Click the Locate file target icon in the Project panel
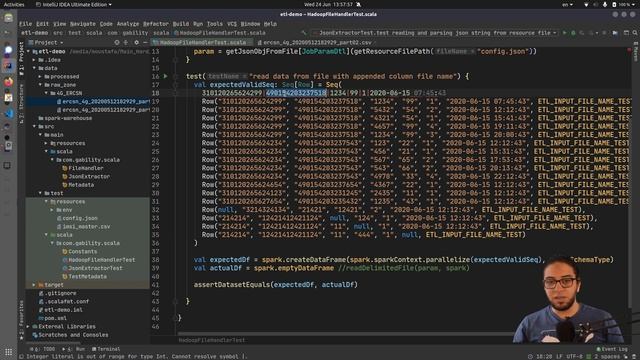 point(117,42)
